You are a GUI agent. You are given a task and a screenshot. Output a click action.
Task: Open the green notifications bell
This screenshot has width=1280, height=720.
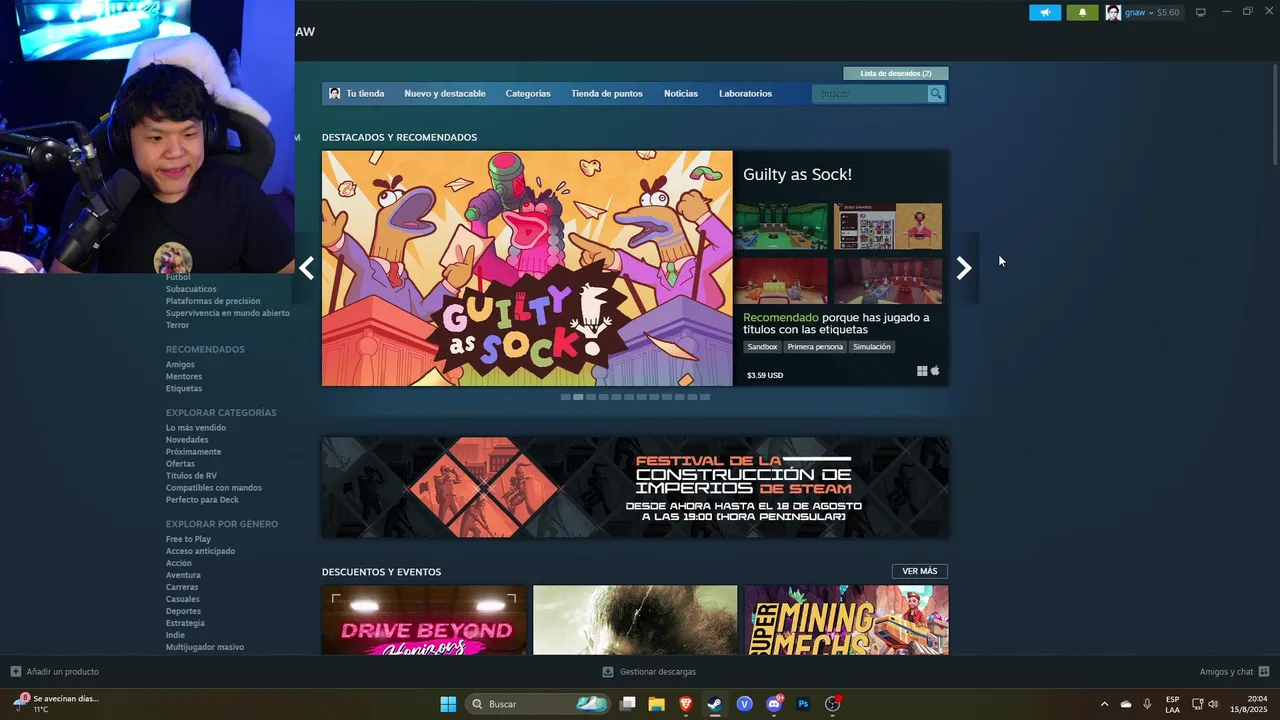click(1082, 13)
